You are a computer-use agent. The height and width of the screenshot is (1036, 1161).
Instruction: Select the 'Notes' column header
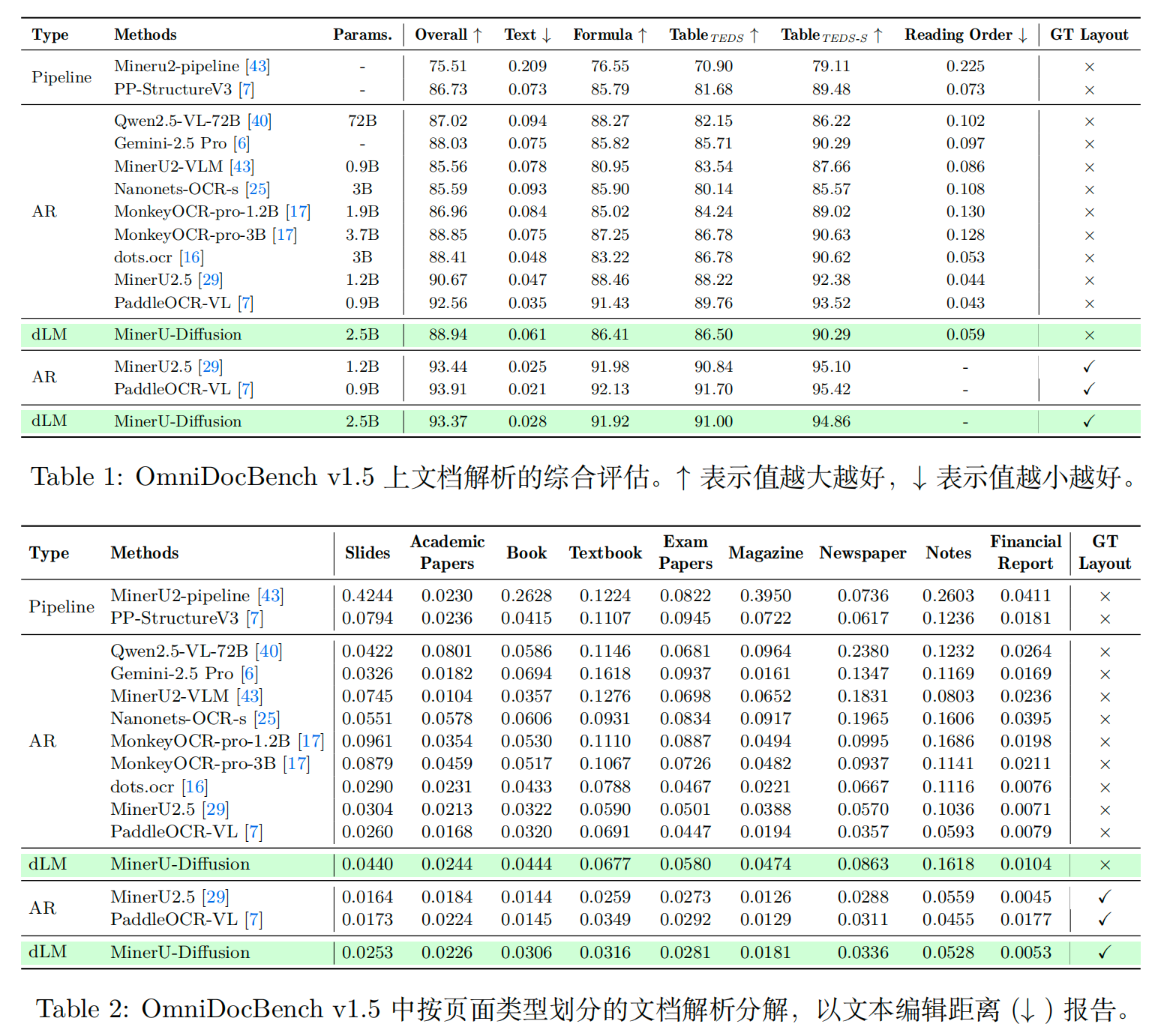[949, 553]
